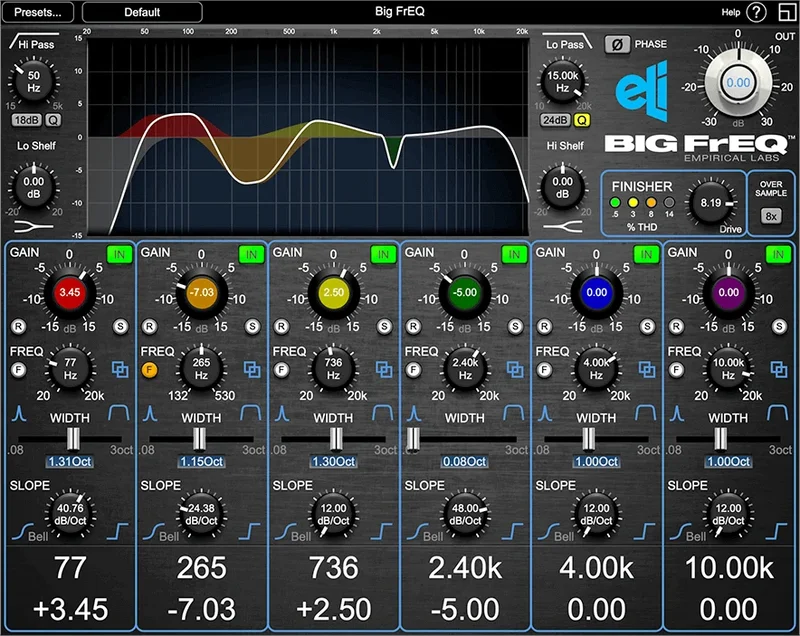Click the 48.00 dB/Oct slope knob

pyautogui.click(x=465, y=514)
